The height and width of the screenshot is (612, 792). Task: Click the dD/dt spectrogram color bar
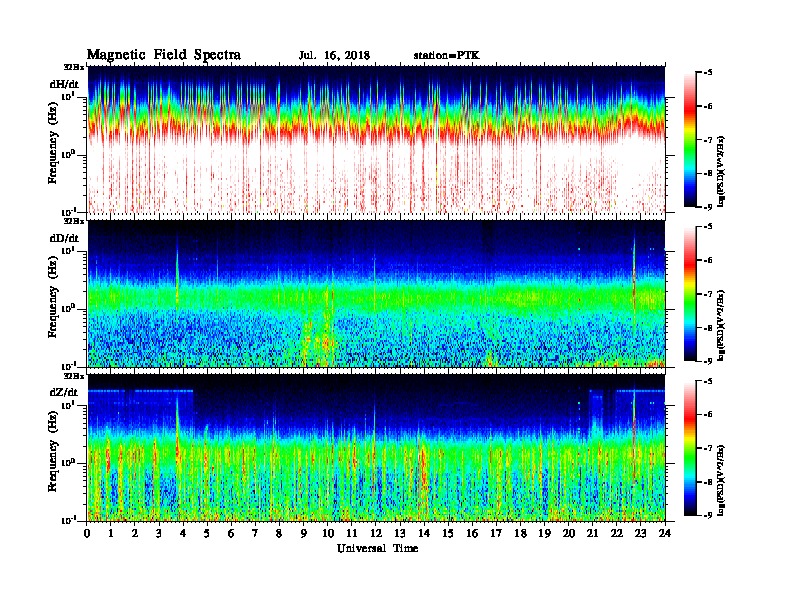pos(690,293)
